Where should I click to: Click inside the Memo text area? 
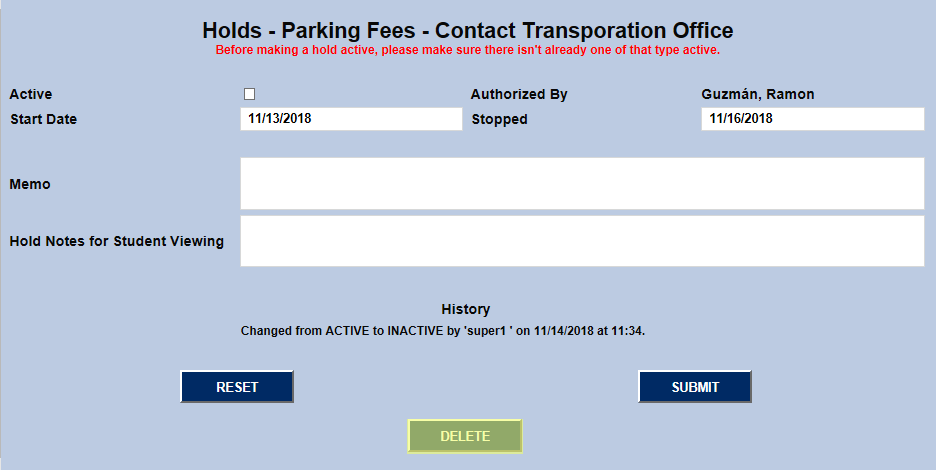[582, 183]
